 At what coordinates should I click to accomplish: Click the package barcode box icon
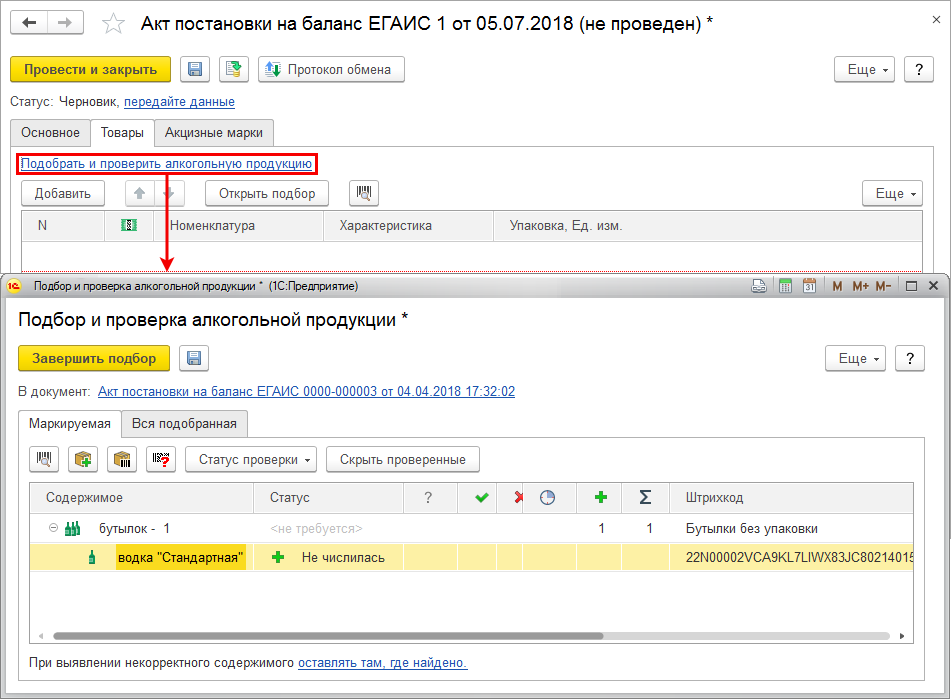[x=122, y=460]
